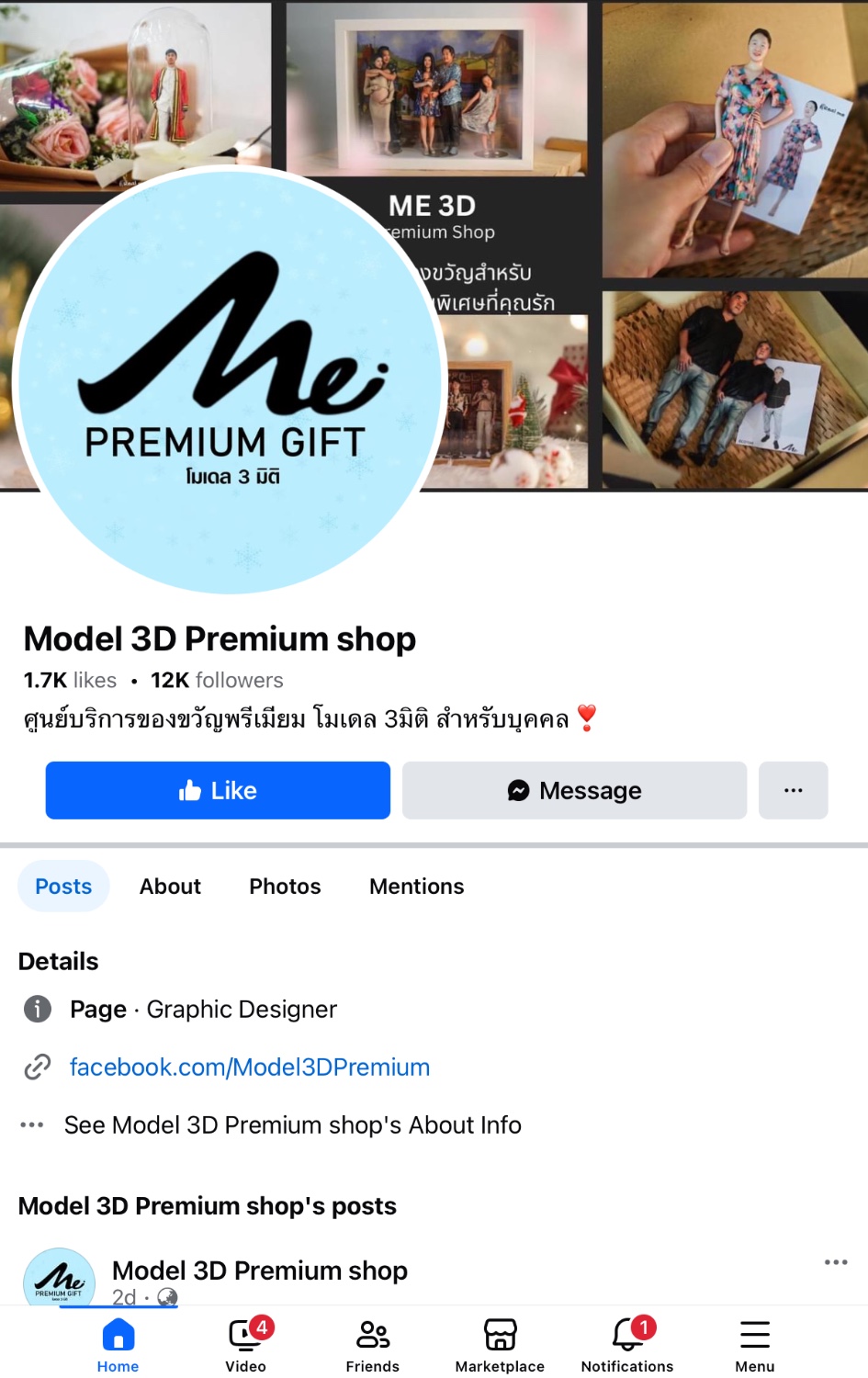
Task: Switch to the Mentions tab
Action: pos(417,887)
